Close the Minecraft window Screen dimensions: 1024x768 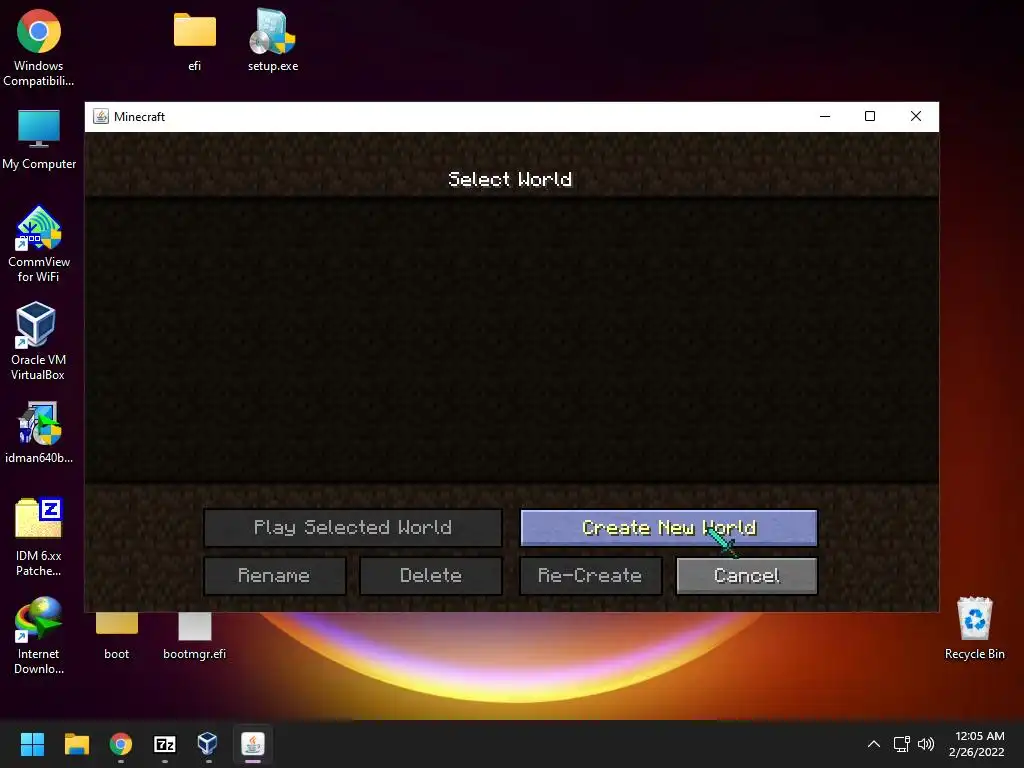pos(916,116)
